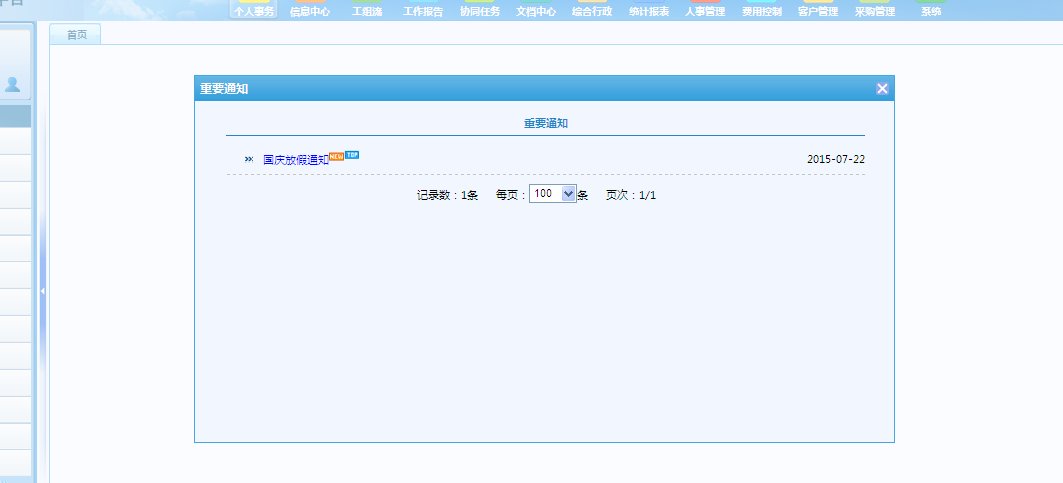Open the 个人事务 menu

(253, 12)
